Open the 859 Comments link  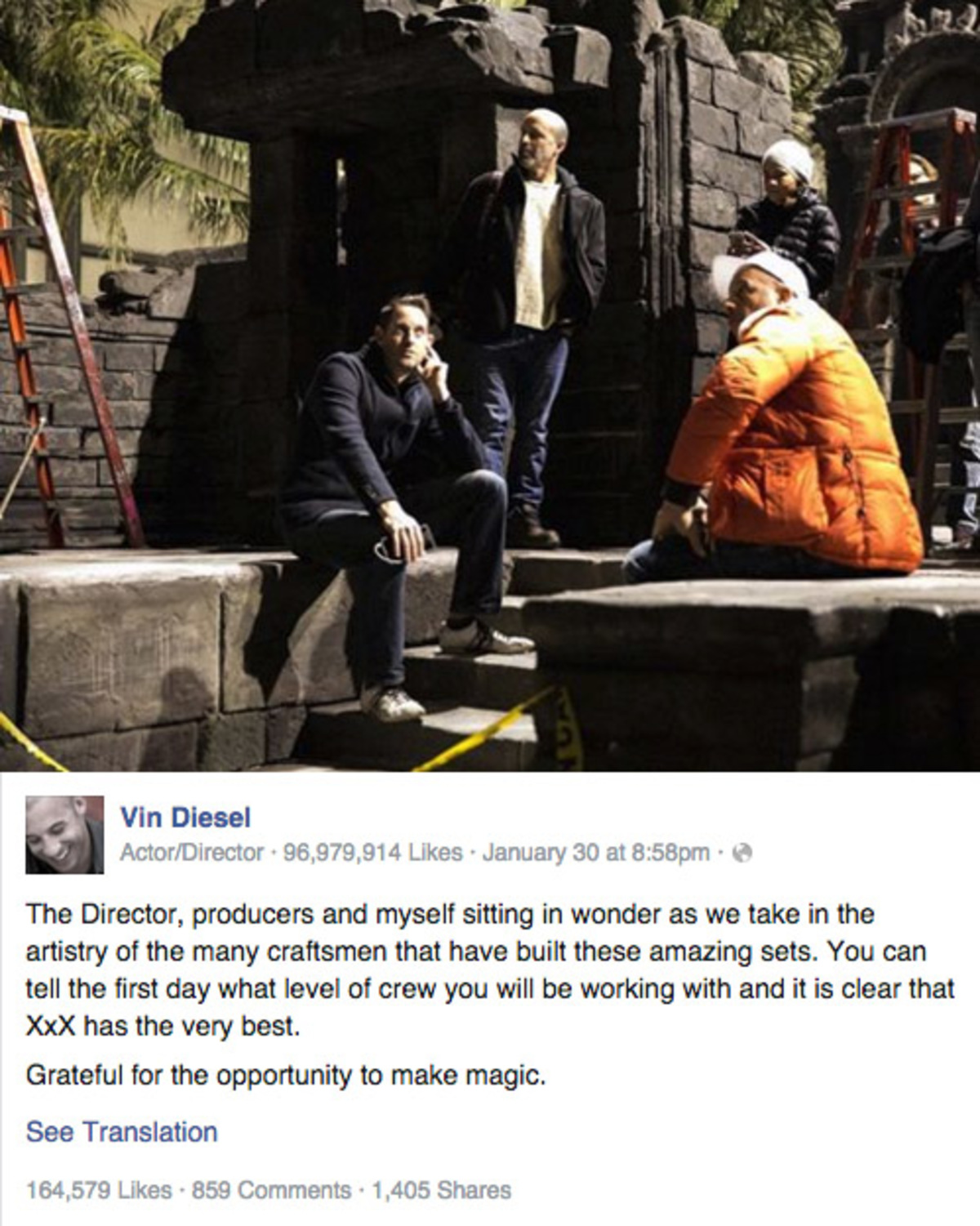coord(271,1190)
